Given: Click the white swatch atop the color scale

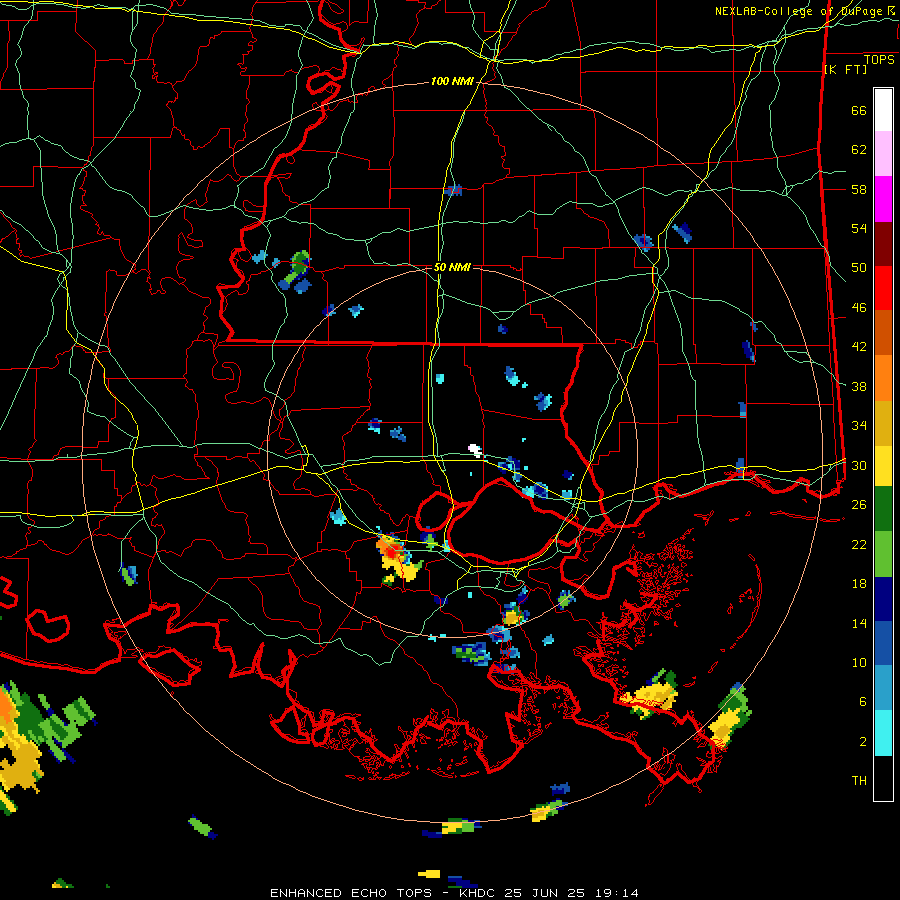Looking at the screenshot, I should [883, 110].
